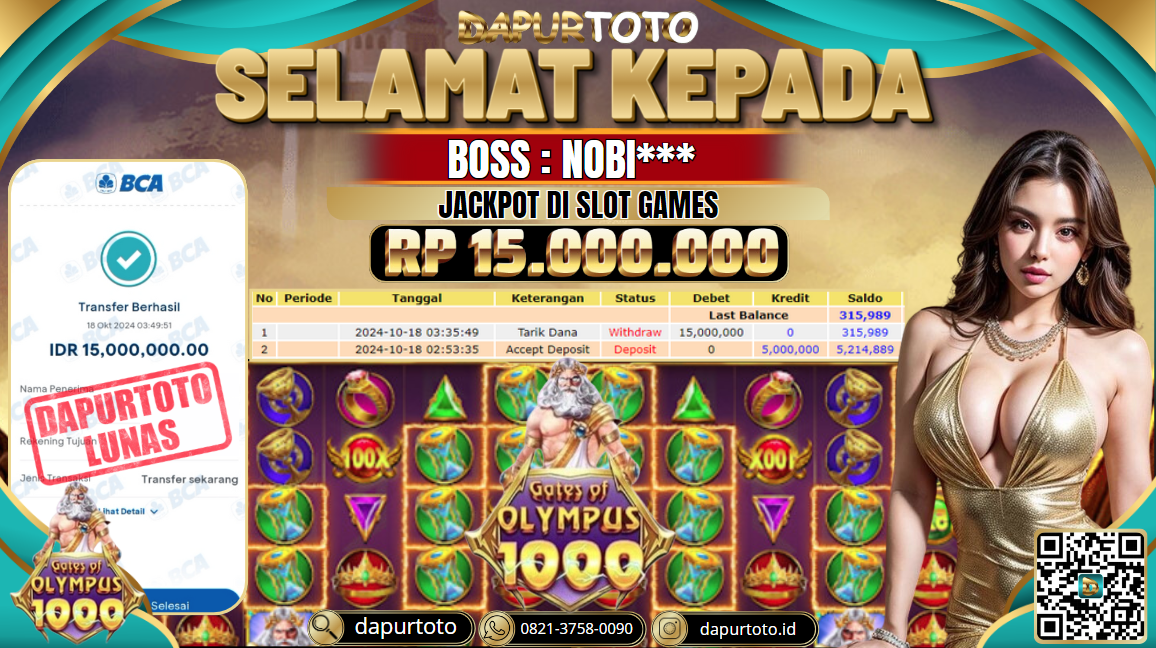Click the 100X multiplier orb symbol
The width and height of the screenshot is (1156, 648).
pyautogui.click(x=366, y=459)
